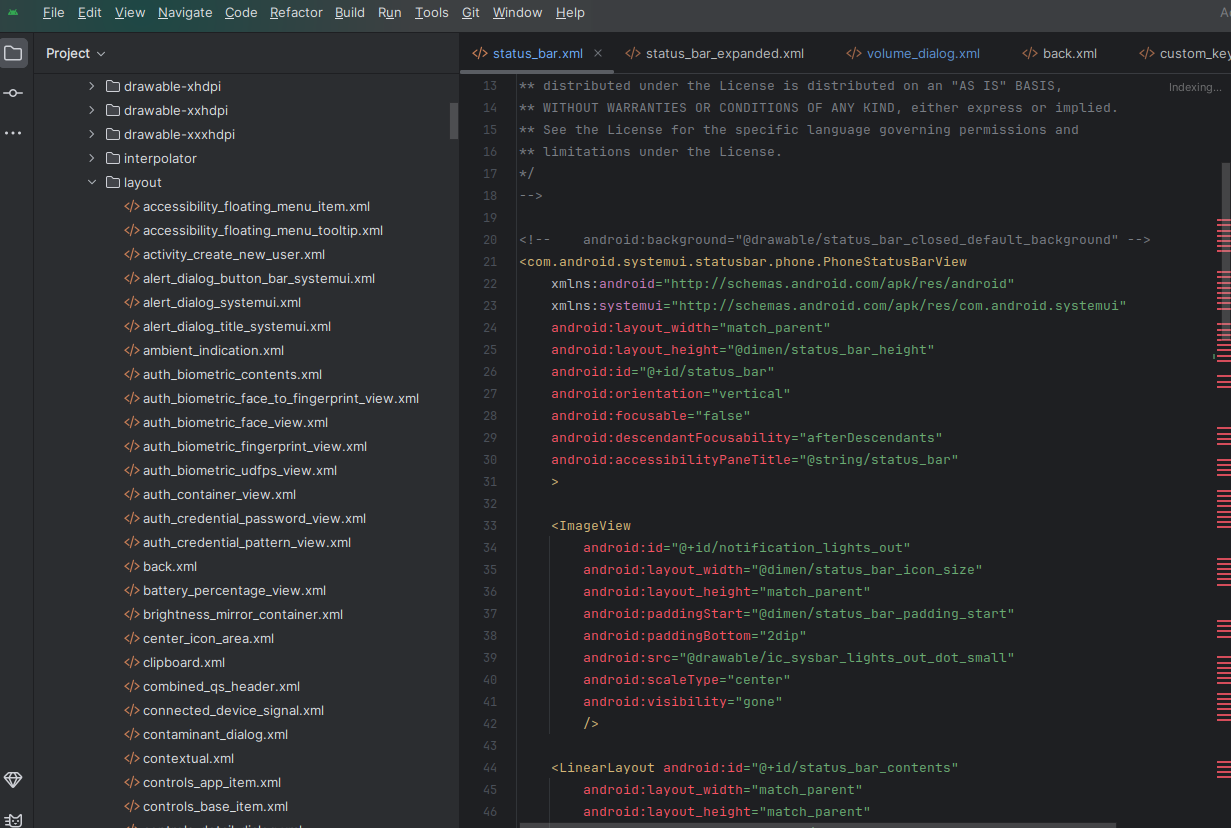Screen dimensions: 1231x828
Task: Open the Project tool window icon
Action: click(x=14, y=53)
